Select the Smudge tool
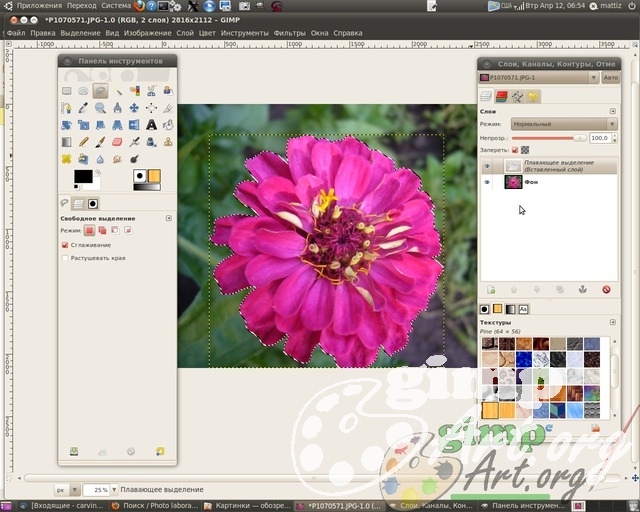The width and height of the screenshot is (640, 512). [118, 159]
